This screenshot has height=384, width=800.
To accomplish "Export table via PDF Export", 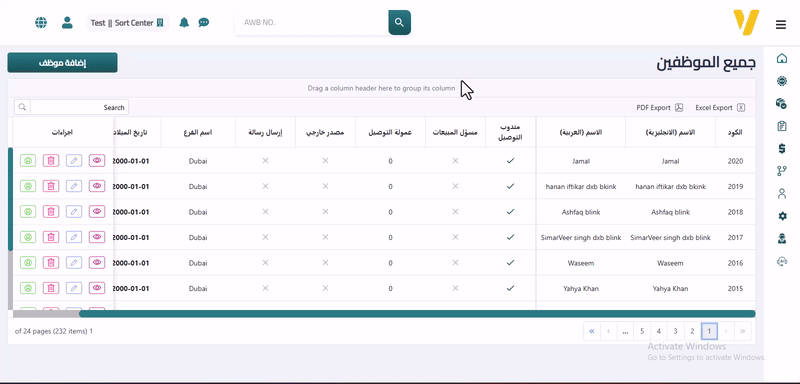I will [659, 108].
